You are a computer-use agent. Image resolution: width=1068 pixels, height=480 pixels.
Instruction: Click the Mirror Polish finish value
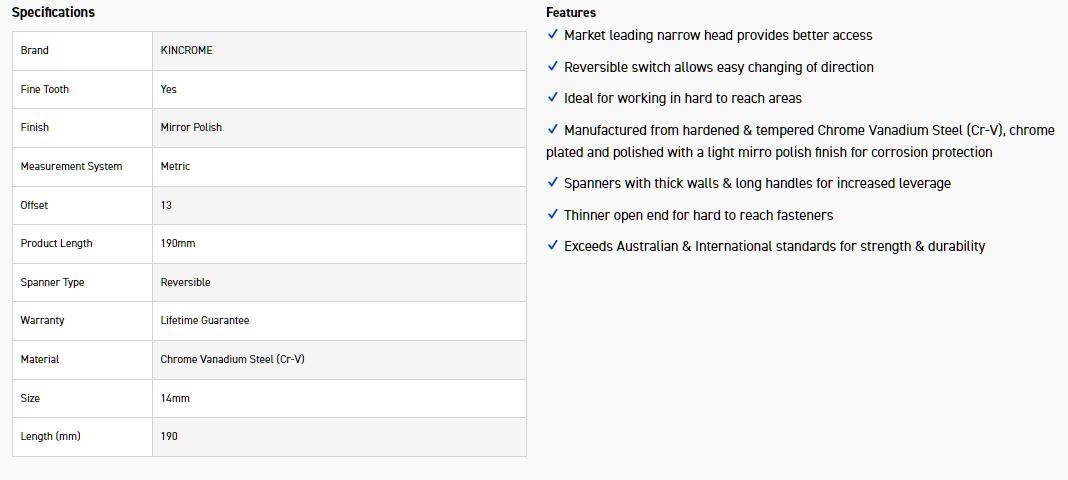tap(191, 127)
